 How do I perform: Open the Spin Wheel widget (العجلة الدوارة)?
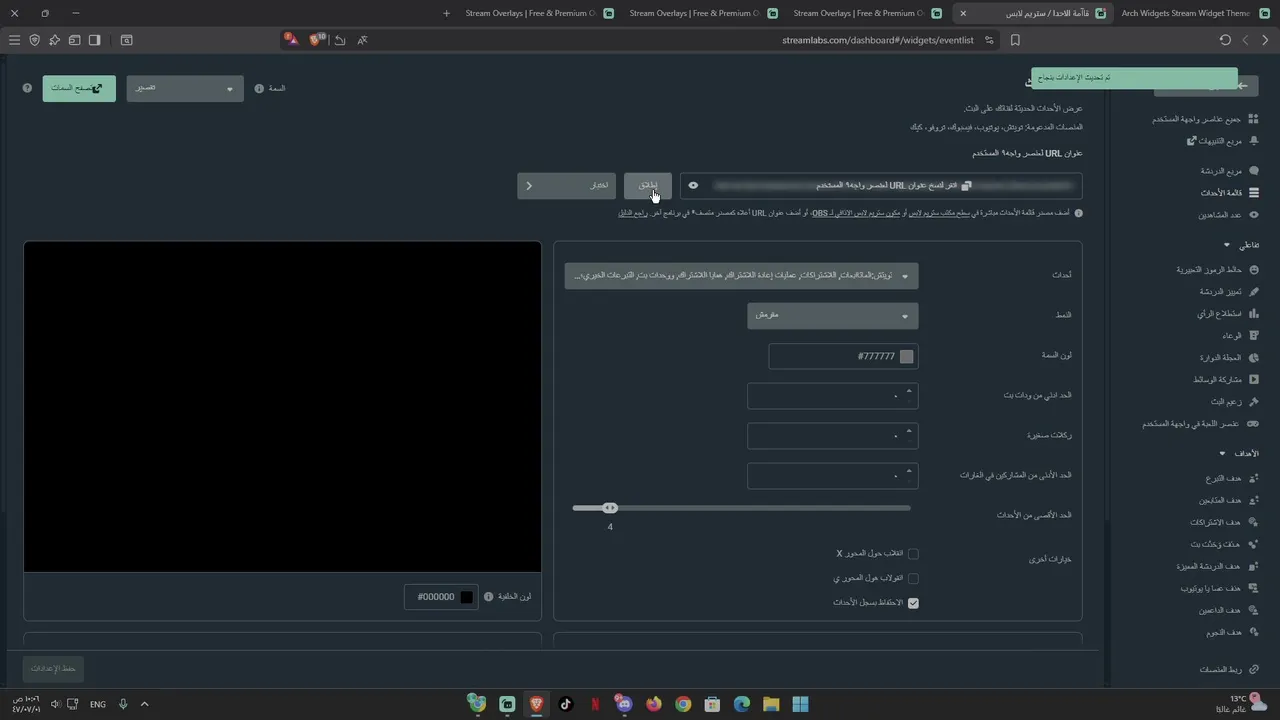[x=1229, y=358]
